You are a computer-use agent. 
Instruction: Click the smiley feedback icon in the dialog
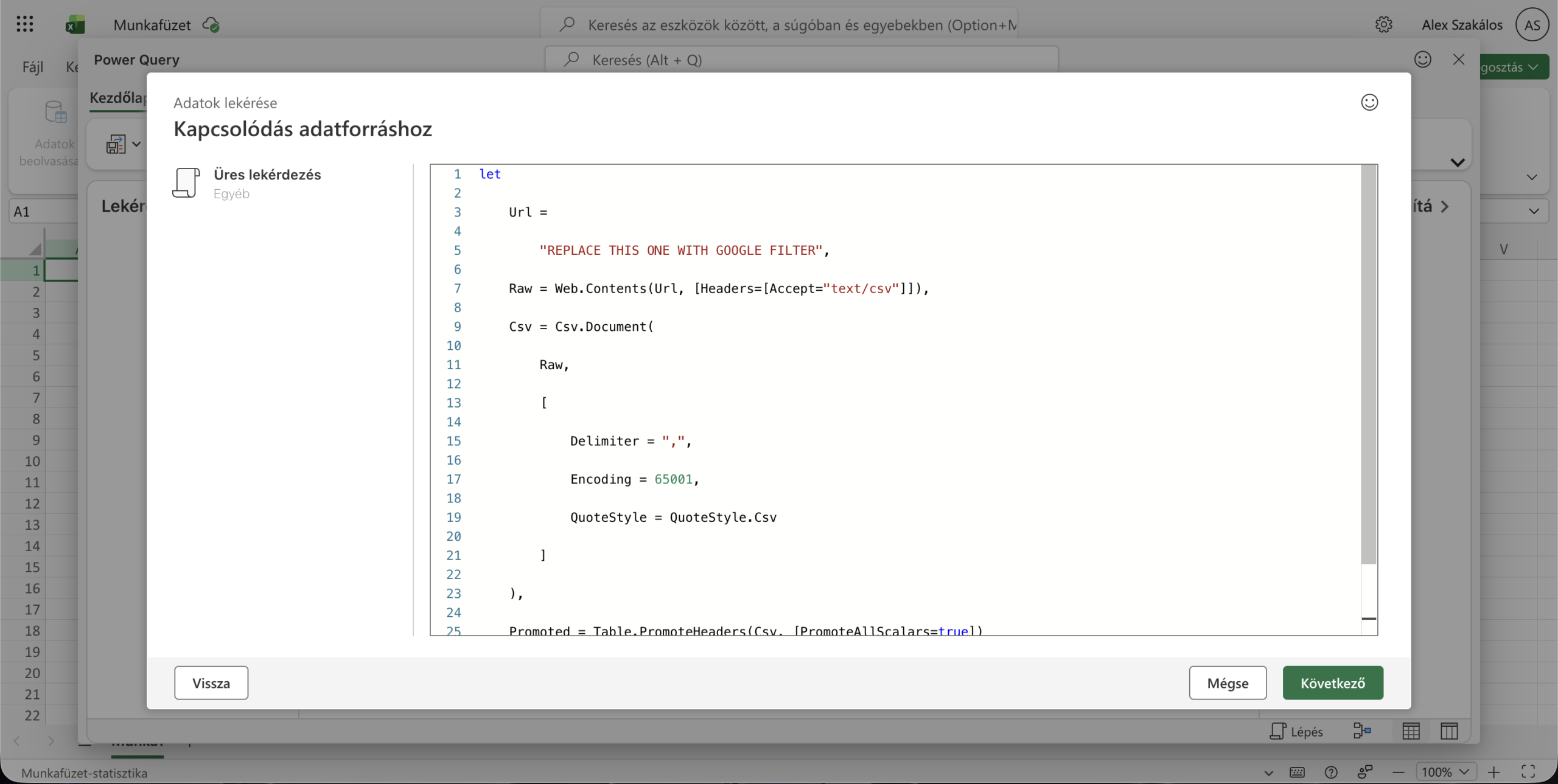[x=1369, y=102]
